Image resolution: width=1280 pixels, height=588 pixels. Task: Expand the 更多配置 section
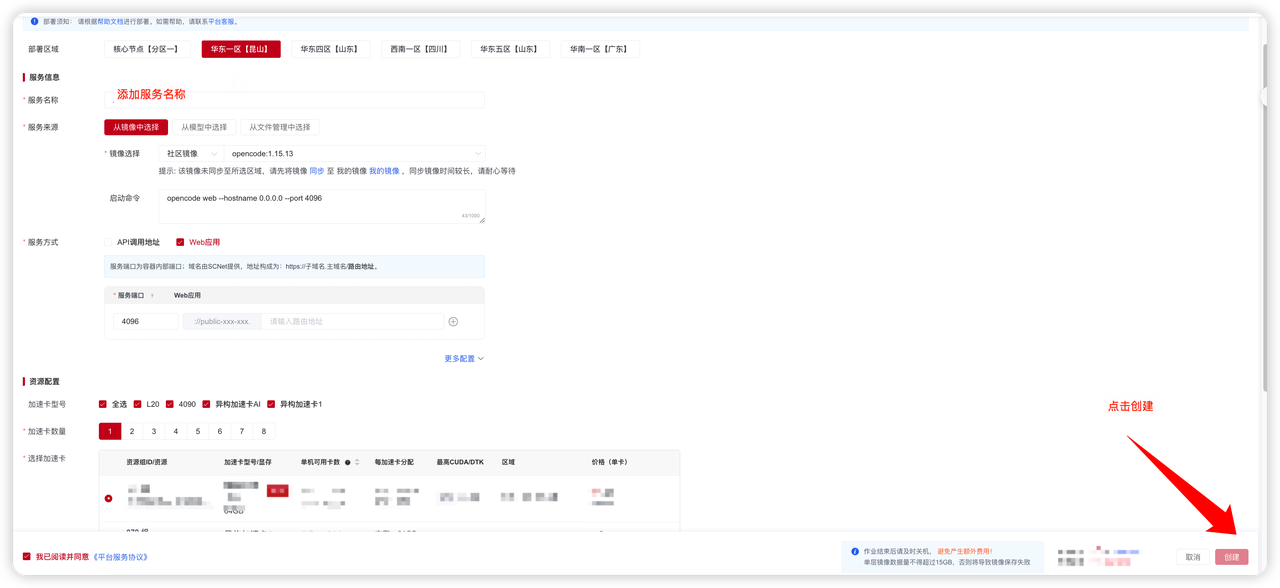464,358
